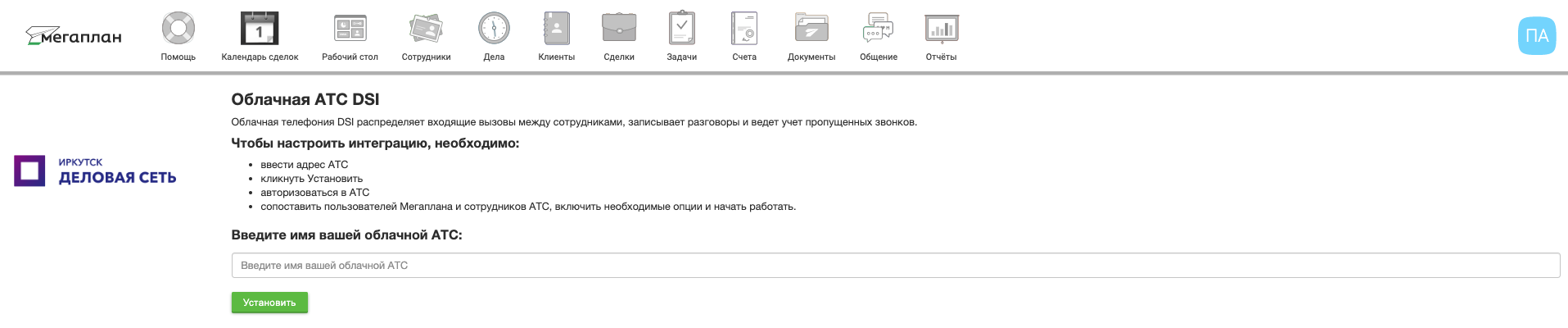Click the Отчёты menu label
Image resolution: width=1568 pixels, height=328 pixels.
tap(942, 57)
